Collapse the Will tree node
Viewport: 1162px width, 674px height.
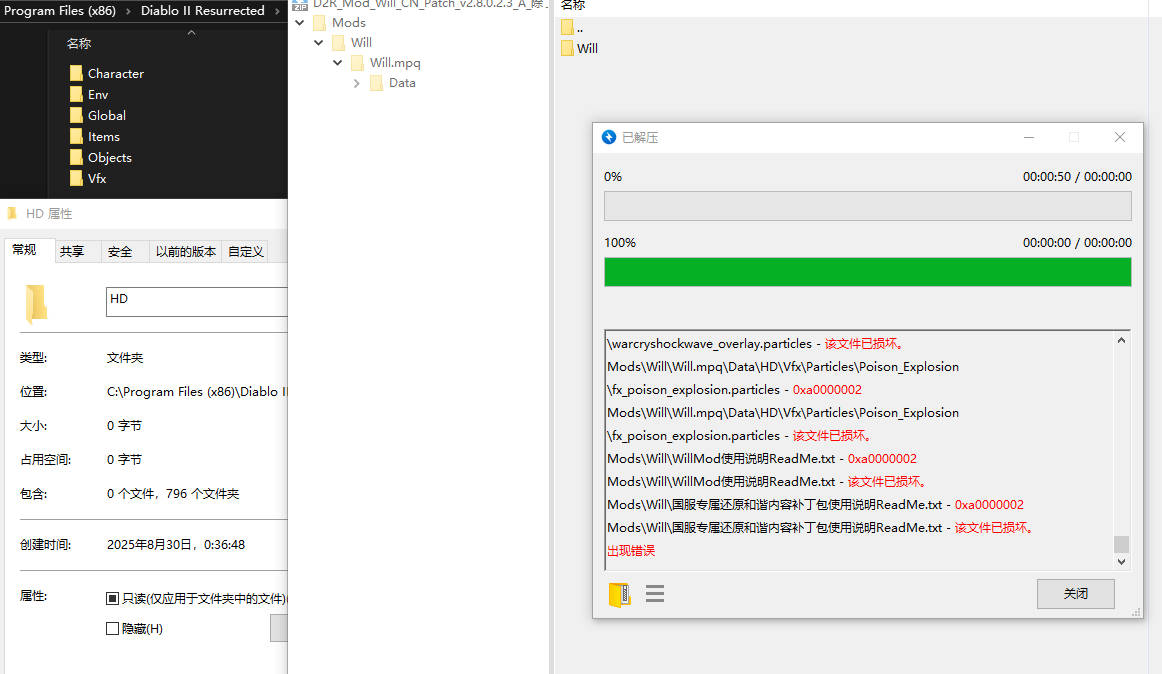[319, 43]
